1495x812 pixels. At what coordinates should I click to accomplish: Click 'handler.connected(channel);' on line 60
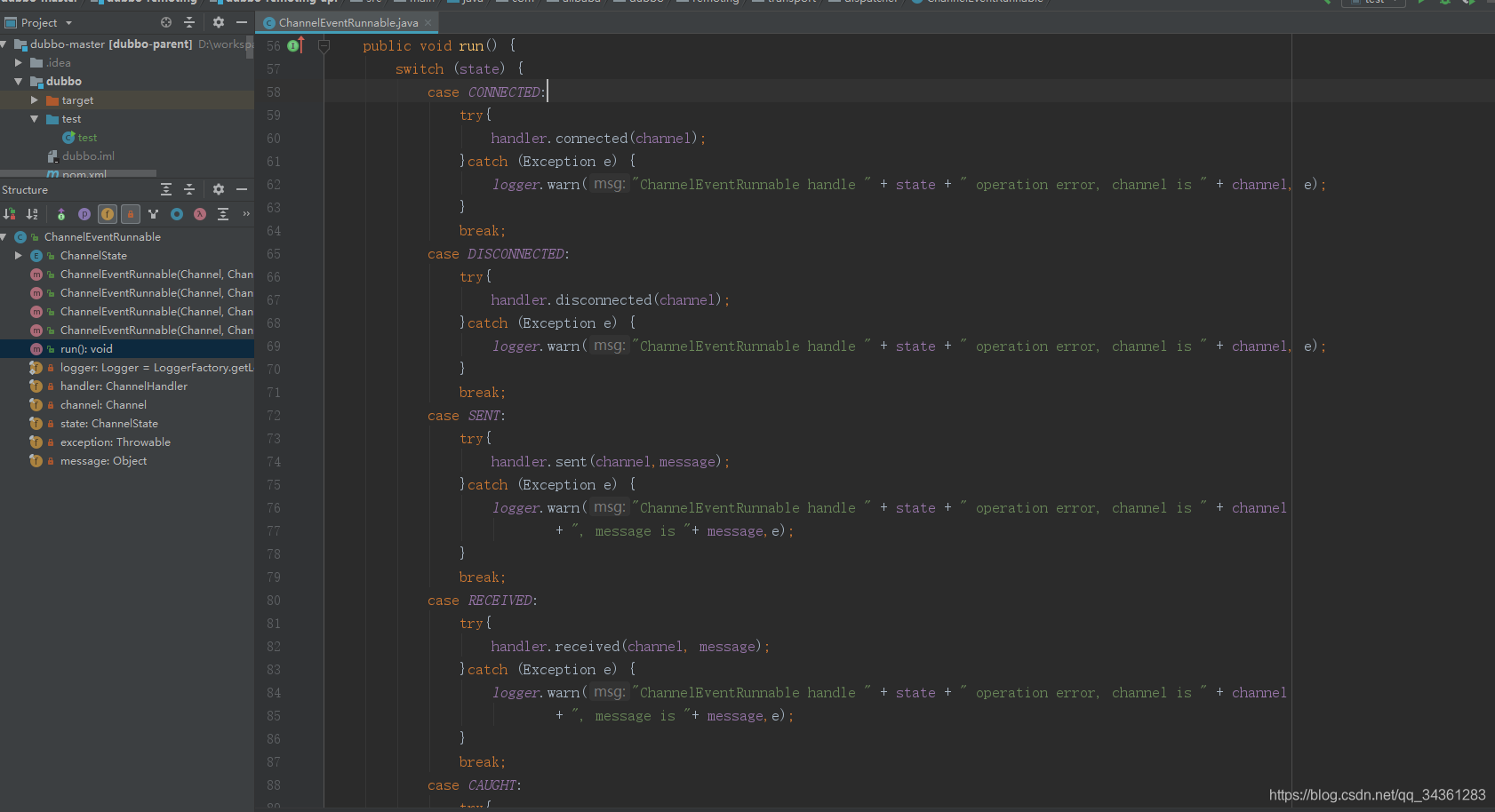click(598, 139)
